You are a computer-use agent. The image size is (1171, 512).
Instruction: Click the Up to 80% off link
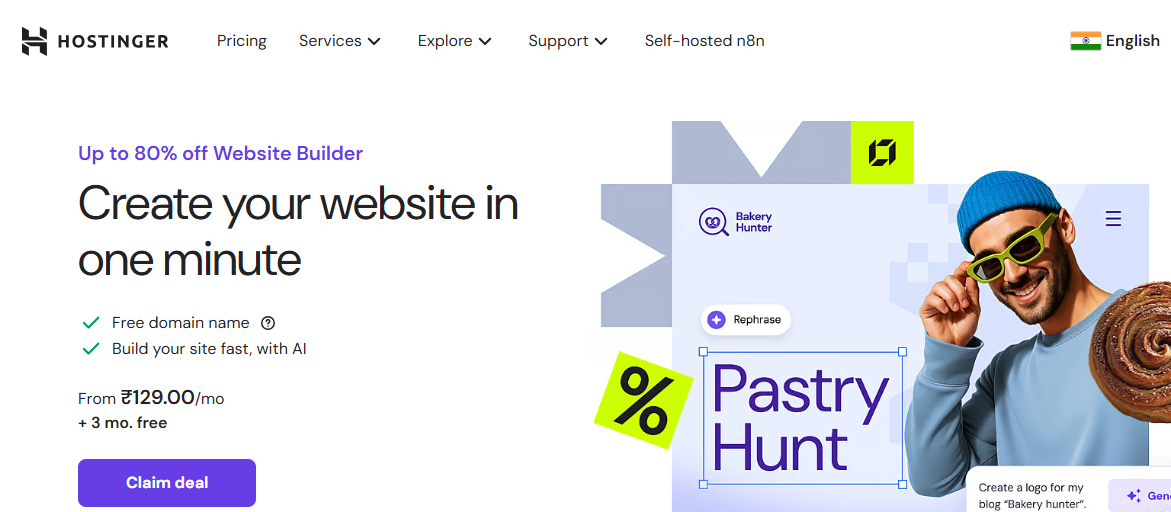(x=220, y=153)
